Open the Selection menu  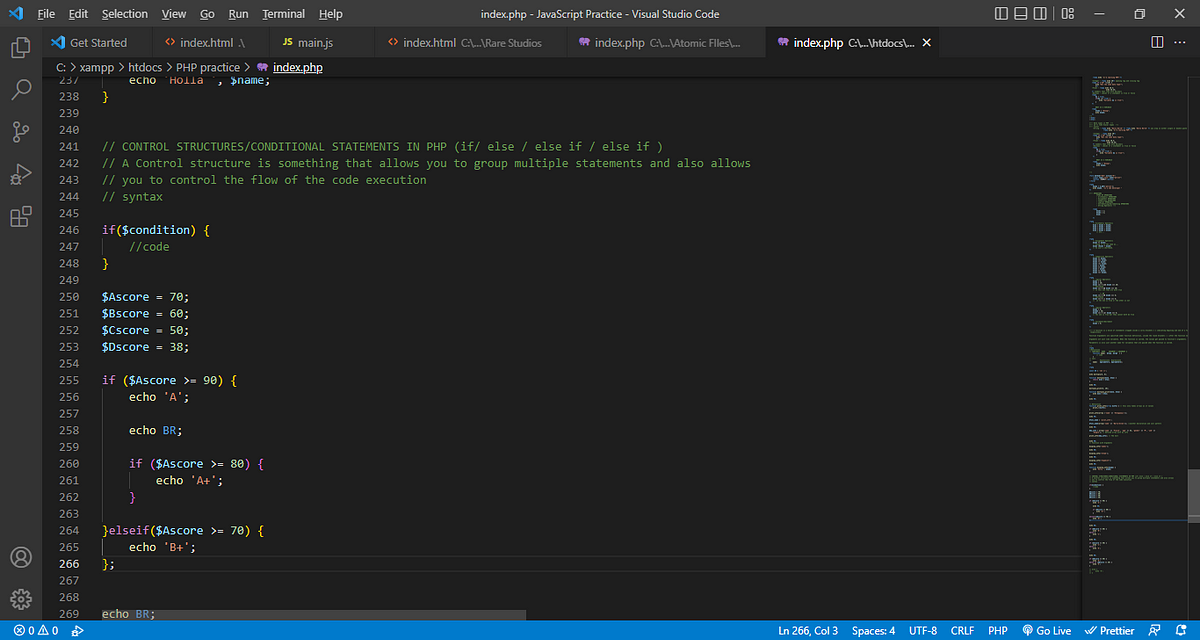[125, 14]
